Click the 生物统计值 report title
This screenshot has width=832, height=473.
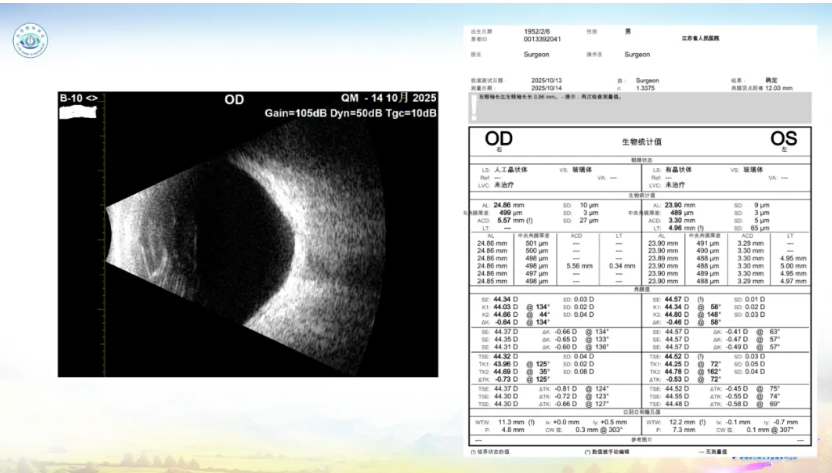coord(640,144)
